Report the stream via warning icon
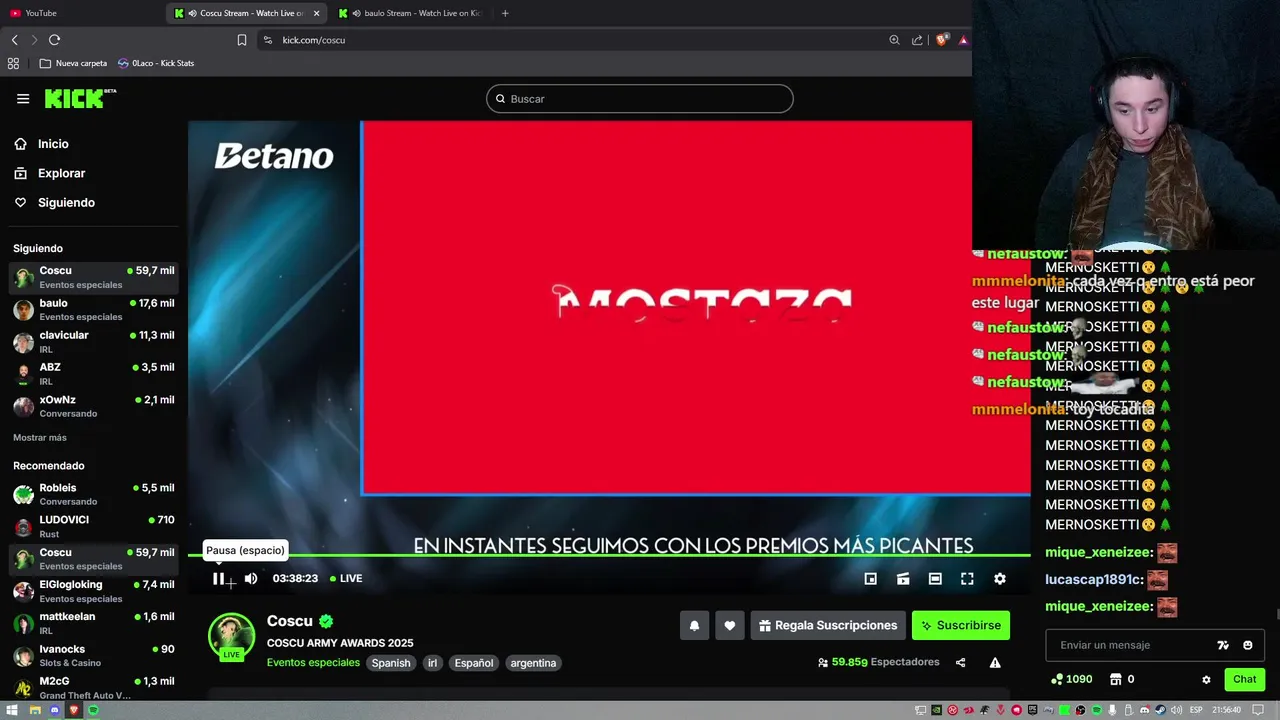1280x720 pixels. [x=995, y=662]
